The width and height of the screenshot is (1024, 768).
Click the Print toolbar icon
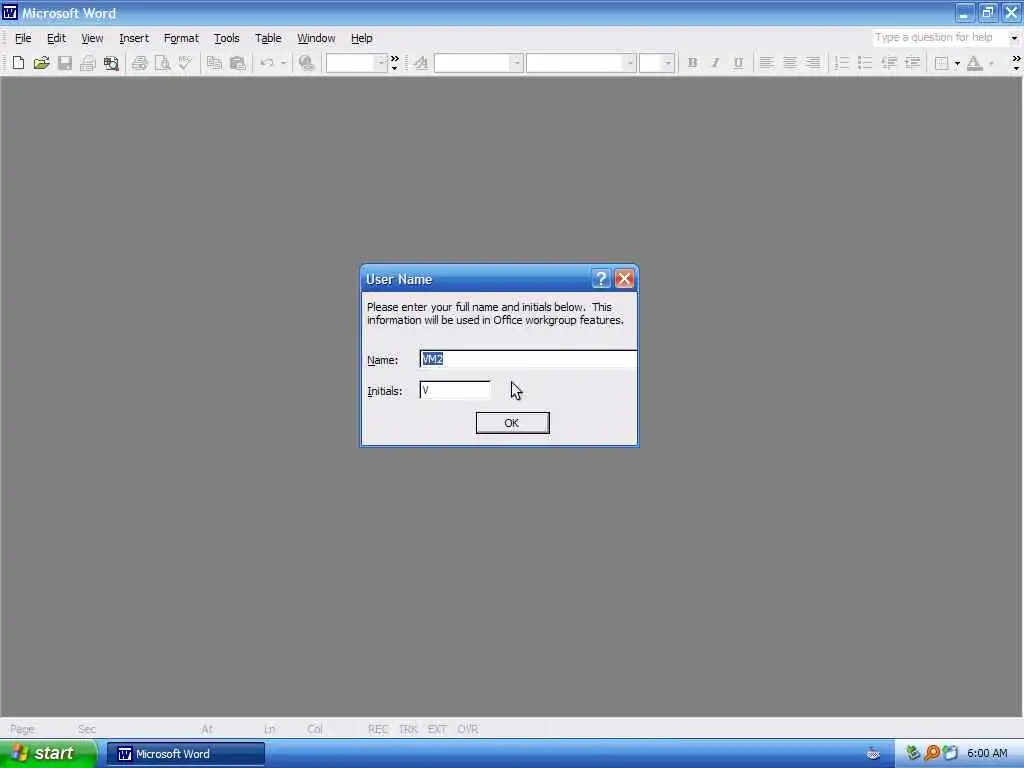(x=139, y=63)
